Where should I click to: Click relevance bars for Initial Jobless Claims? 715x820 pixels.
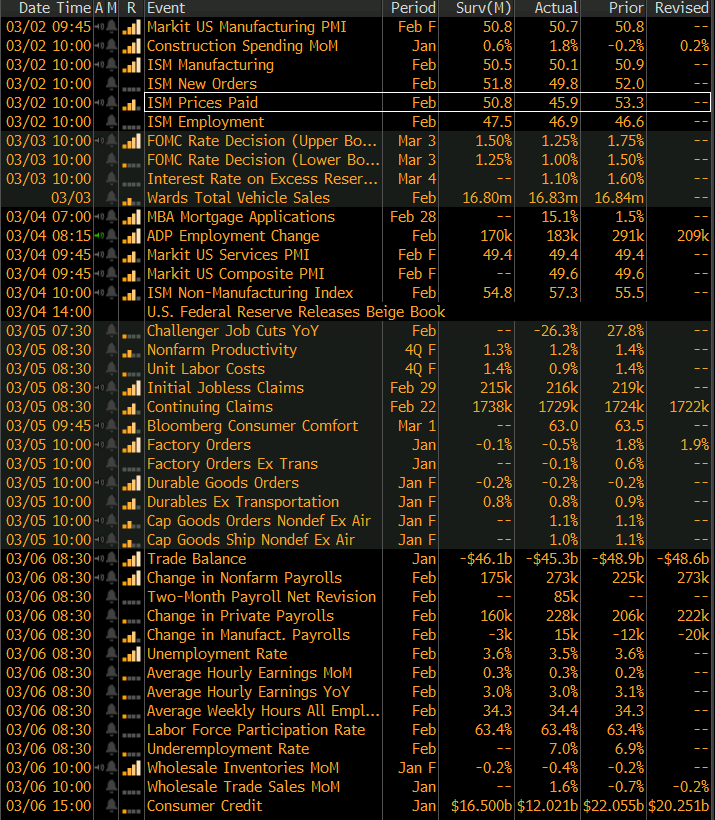131,388
